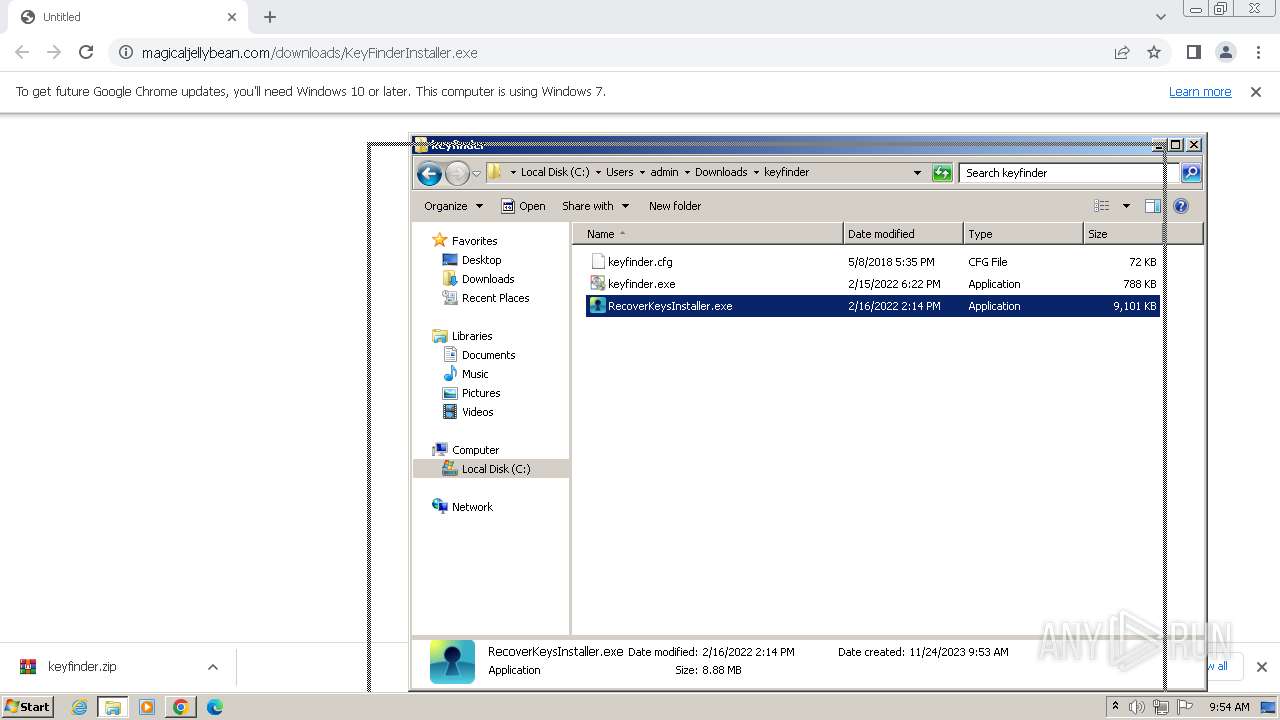
Task: Toggle the preview pane button
Action: tap(1153, 206)
